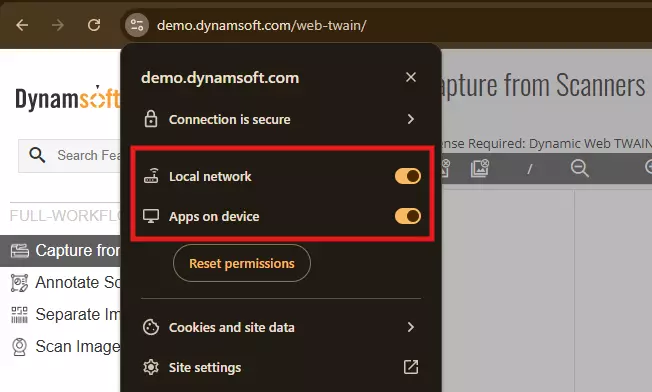Click the webcam icon beside Scan Image
This screenshot has height=392, width=652.
(19, 347)
